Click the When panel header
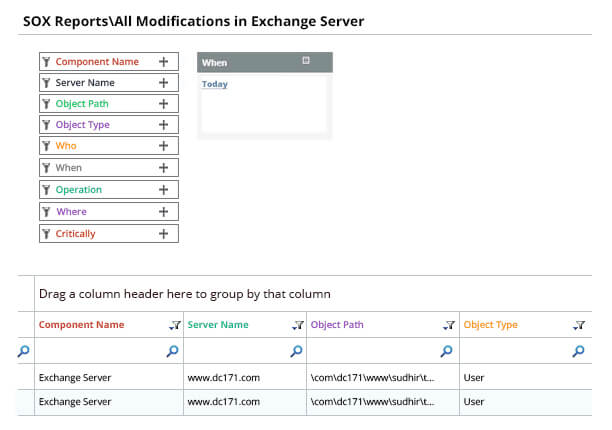Viewport: 612px width, 430px height. (265, 62)
